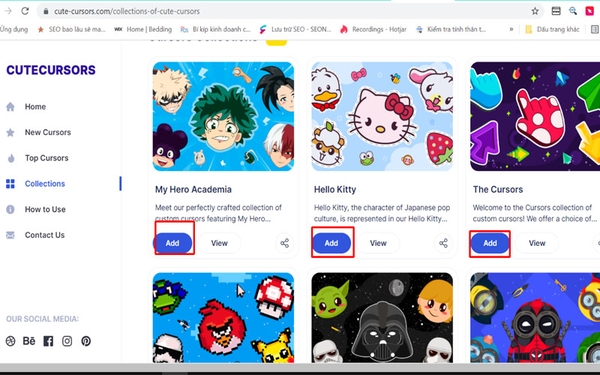Open Top Cursors in the sidebar menu
Viewport: 600px width, 375px height.
pos(47,158)
